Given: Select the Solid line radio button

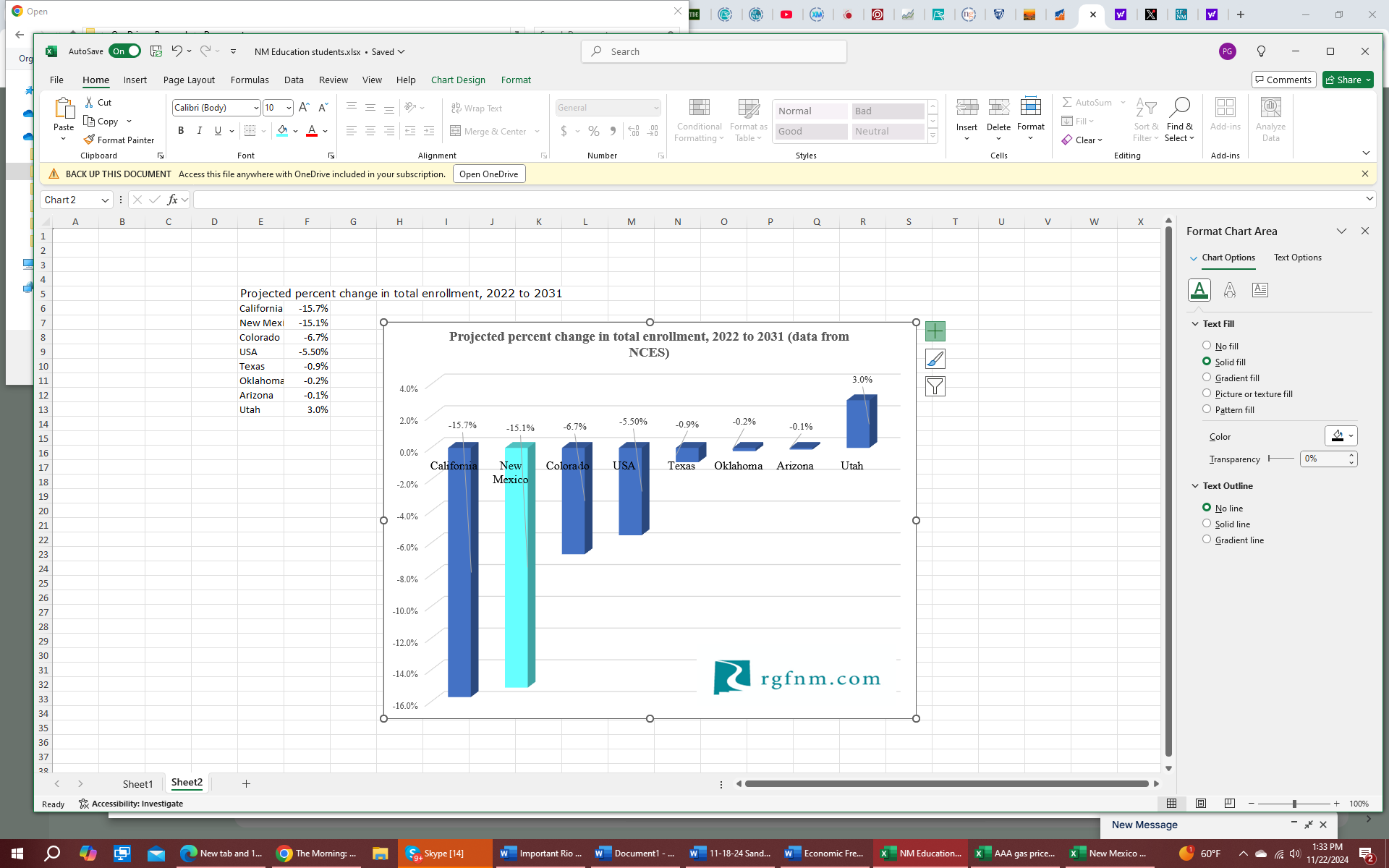Looking at the screenshot, I should (x=1207, y=524).
